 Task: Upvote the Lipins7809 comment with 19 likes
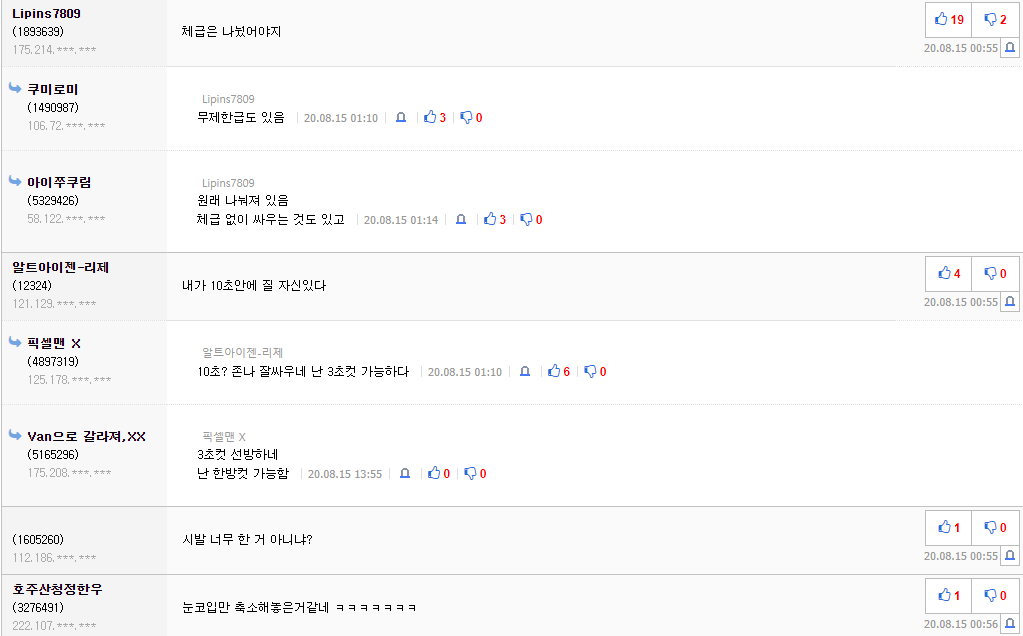coord(949,20)
